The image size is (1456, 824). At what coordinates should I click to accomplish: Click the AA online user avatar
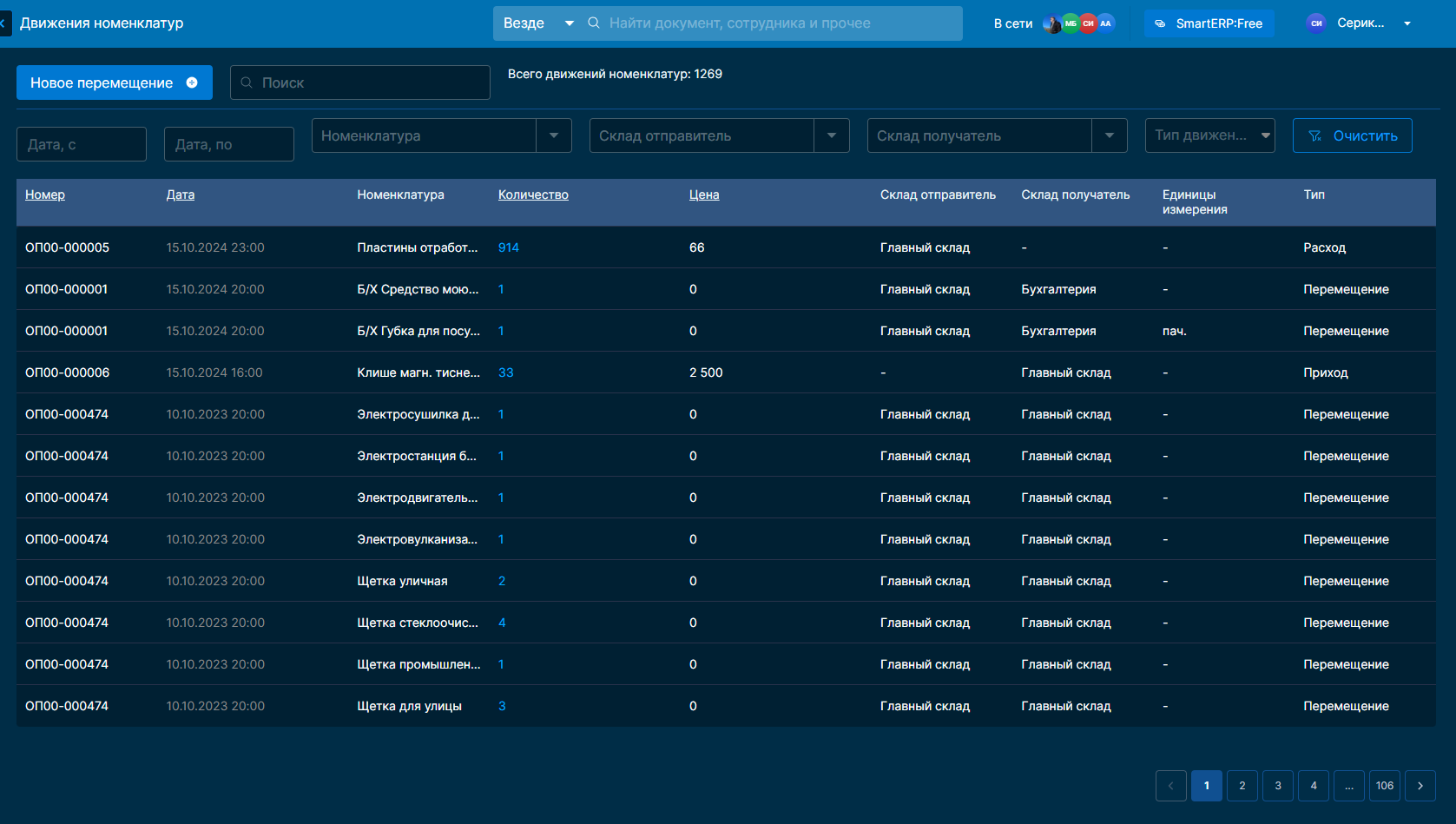pos(1105,23)
